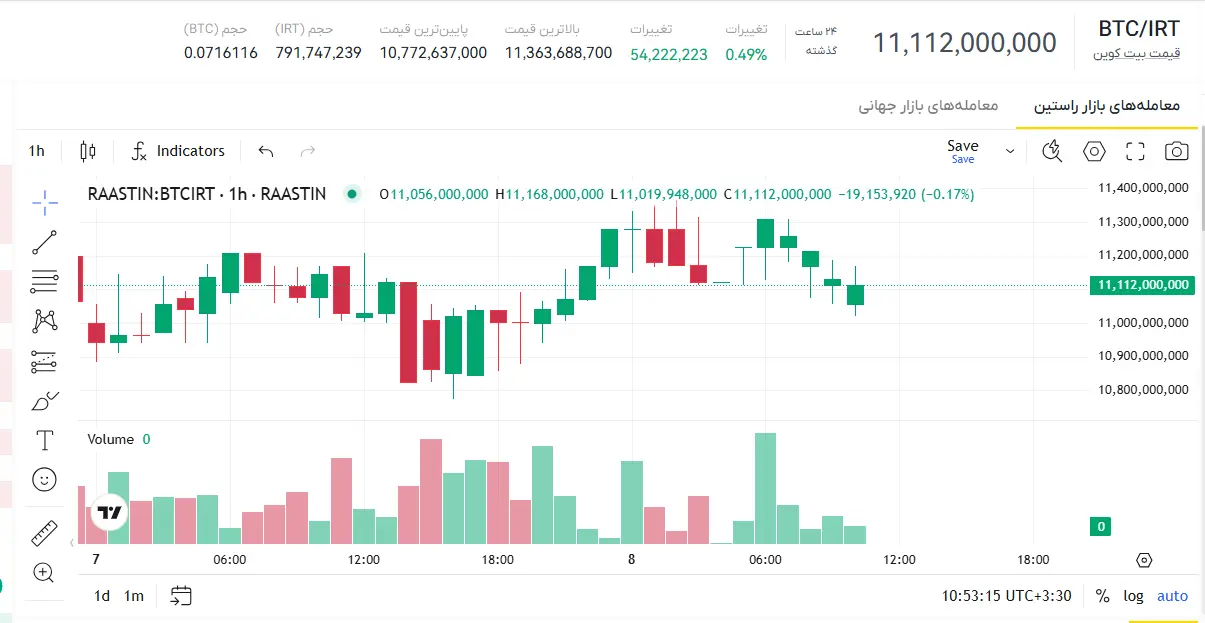Toggle auto scale mode
The width and height of the screenshot is (1205, 623).
coord(1172,596)
